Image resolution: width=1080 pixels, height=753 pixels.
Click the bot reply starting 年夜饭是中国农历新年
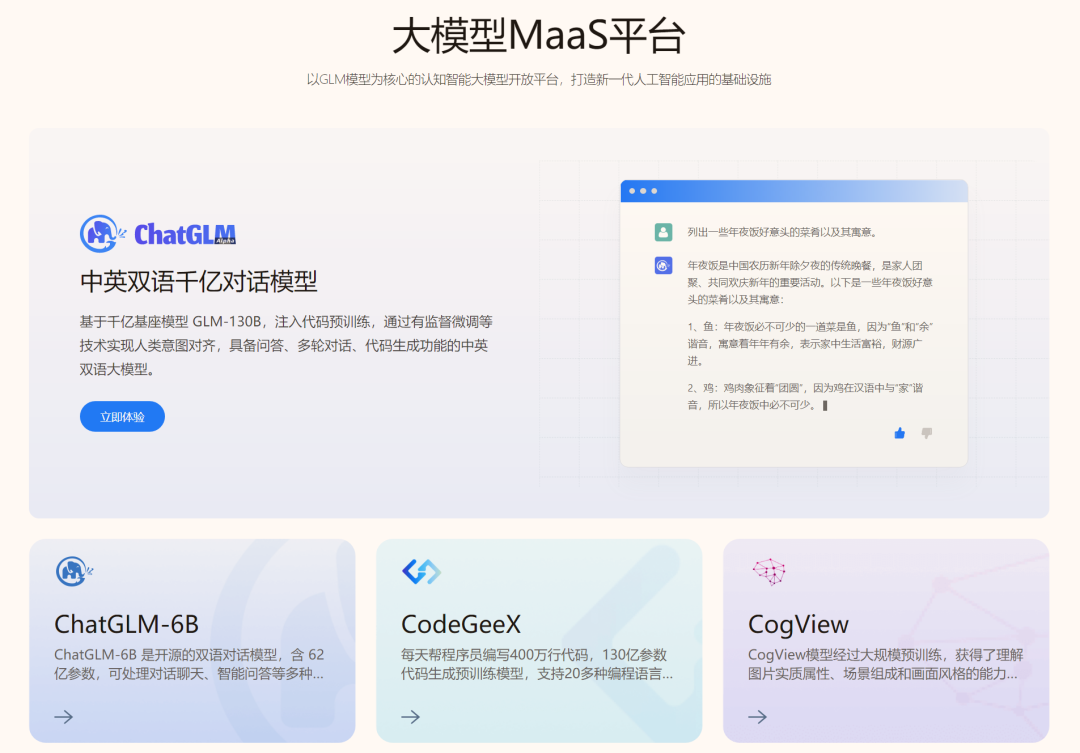point(810,282)
